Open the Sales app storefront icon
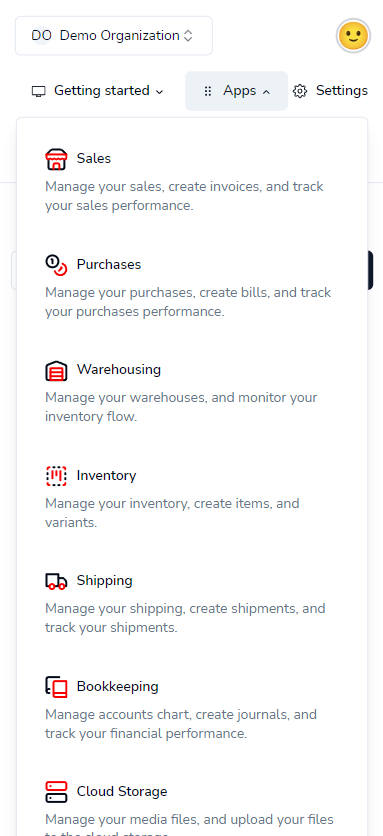The height and width of the screenshot is (836, 383). pos(56,159)
